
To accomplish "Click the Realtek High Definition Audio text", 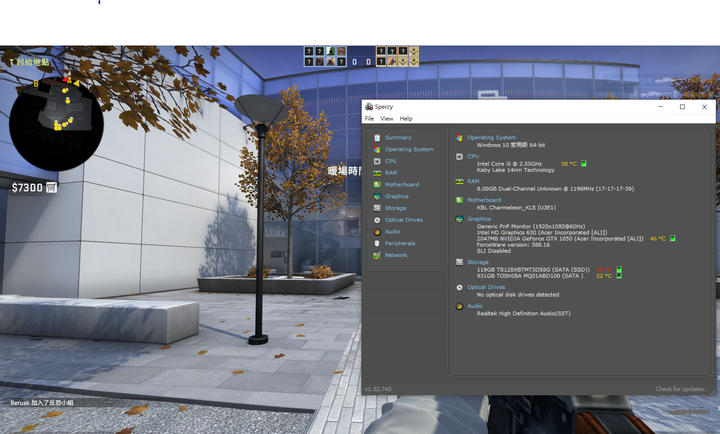I will 523,313.
